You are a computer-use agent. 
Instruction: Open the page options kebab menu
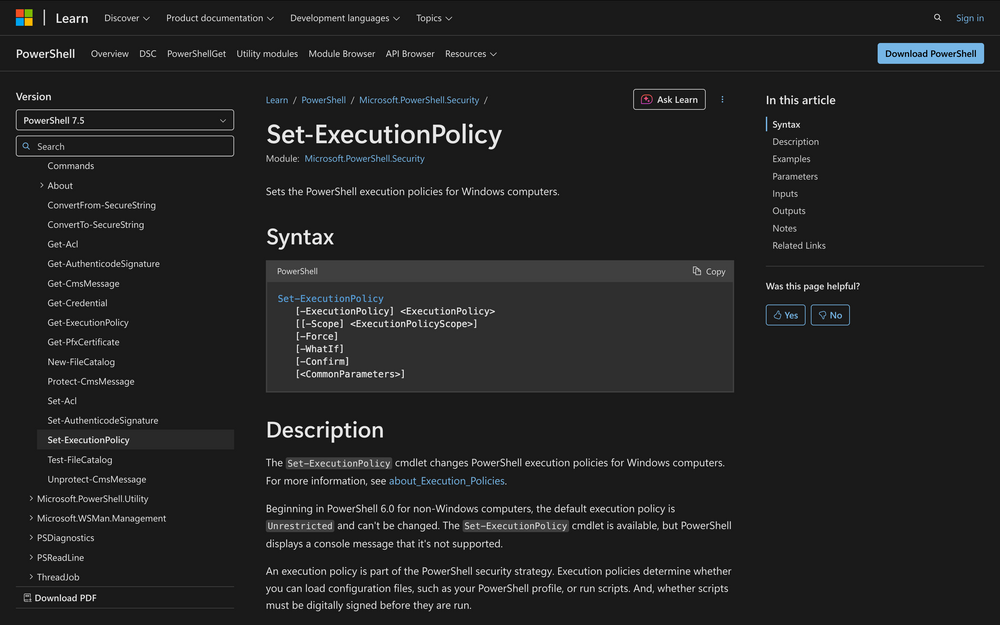coord(722,100)
